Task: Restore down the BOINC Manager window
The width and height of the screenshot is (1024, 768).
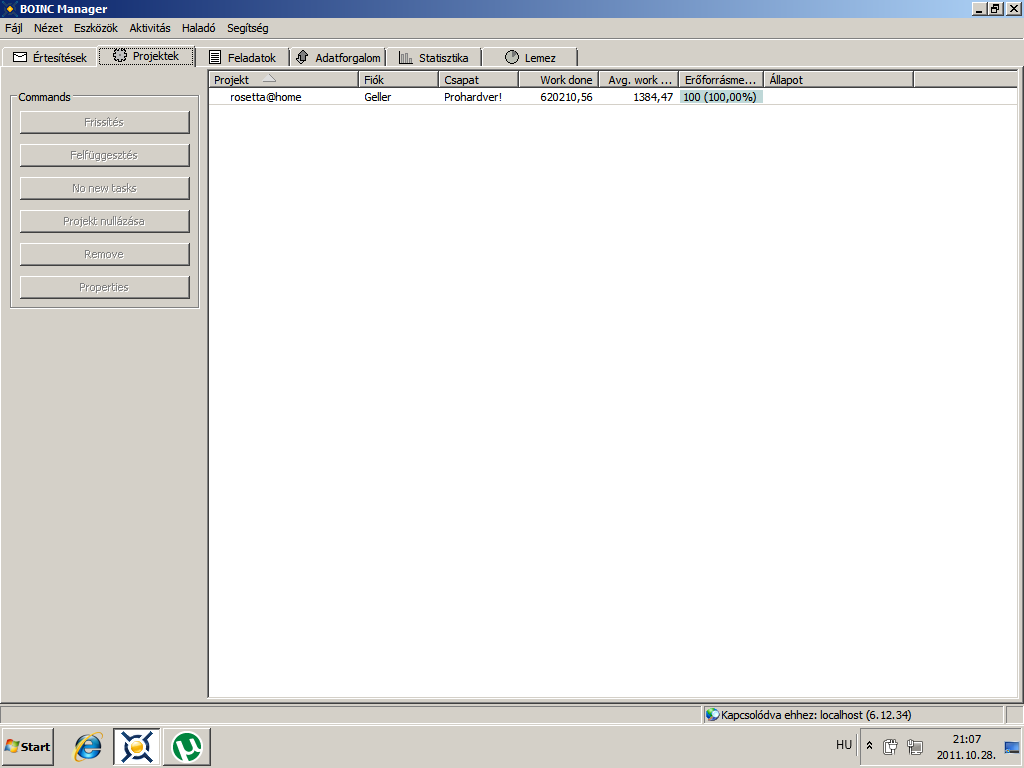Action: (995, 9)
